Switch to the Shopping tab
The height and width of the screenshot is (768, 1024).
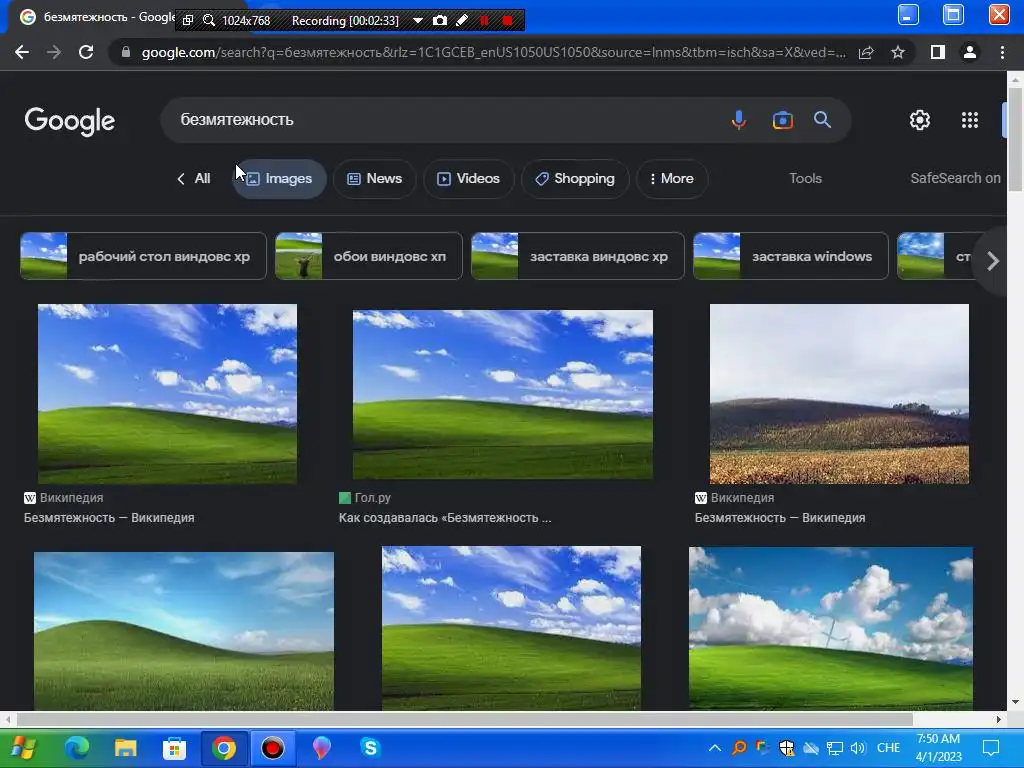click(575, 178)
